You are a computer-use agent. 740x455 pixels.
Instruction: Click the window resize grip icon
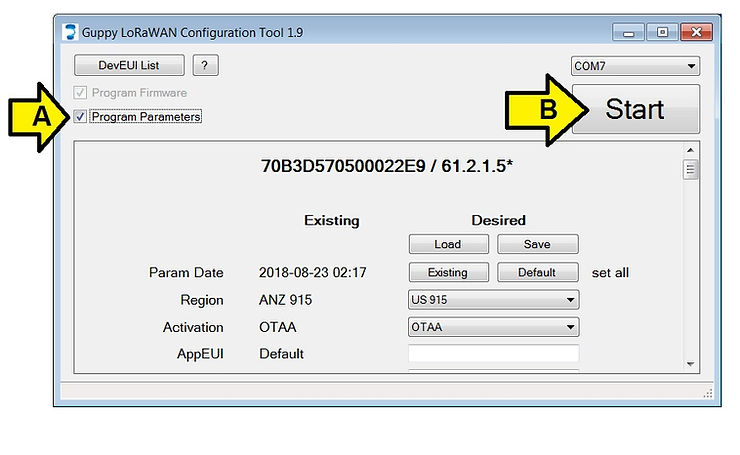707,393
